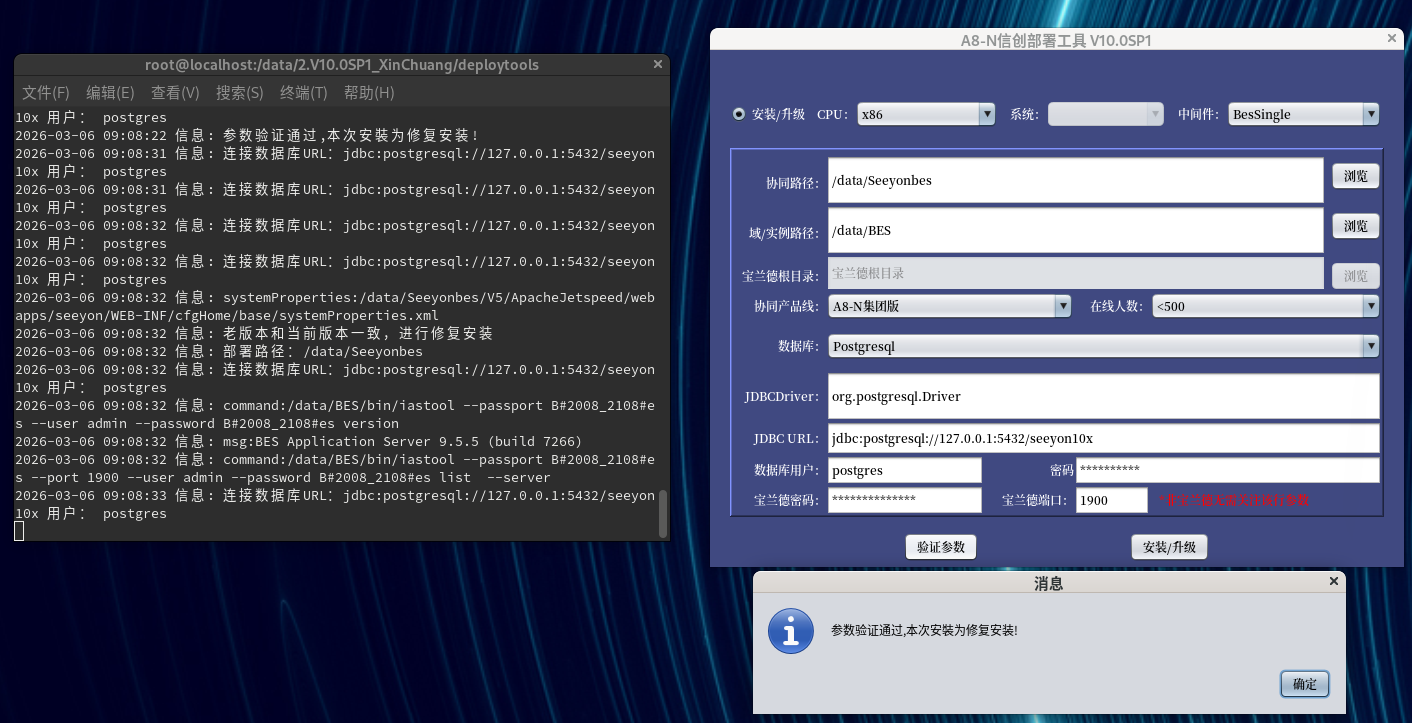Open the CPU x86 dropdown

(x=926, y=114)
